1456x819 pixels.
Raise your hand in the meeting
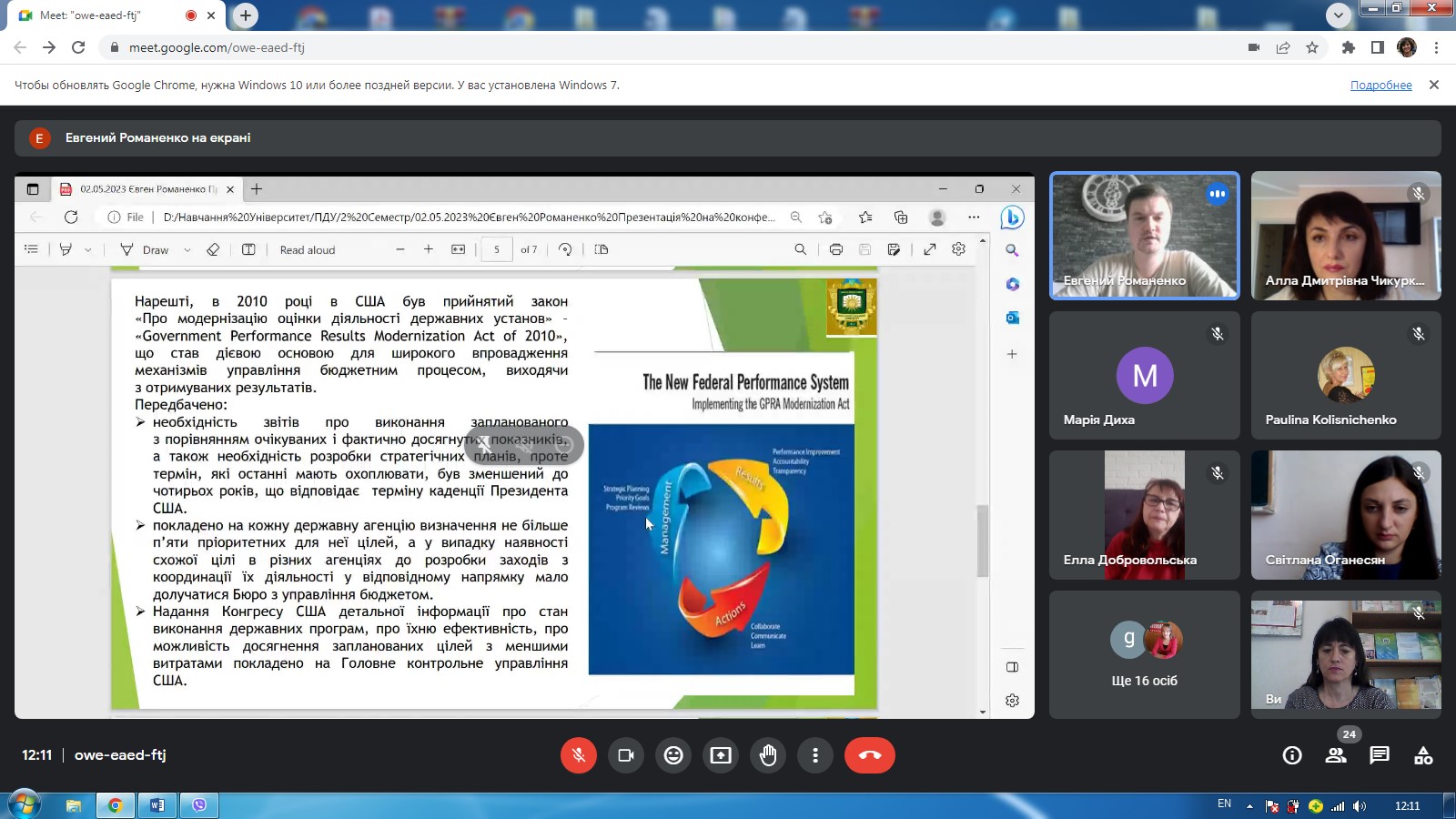pyautogui.click(x=768, y=755)
